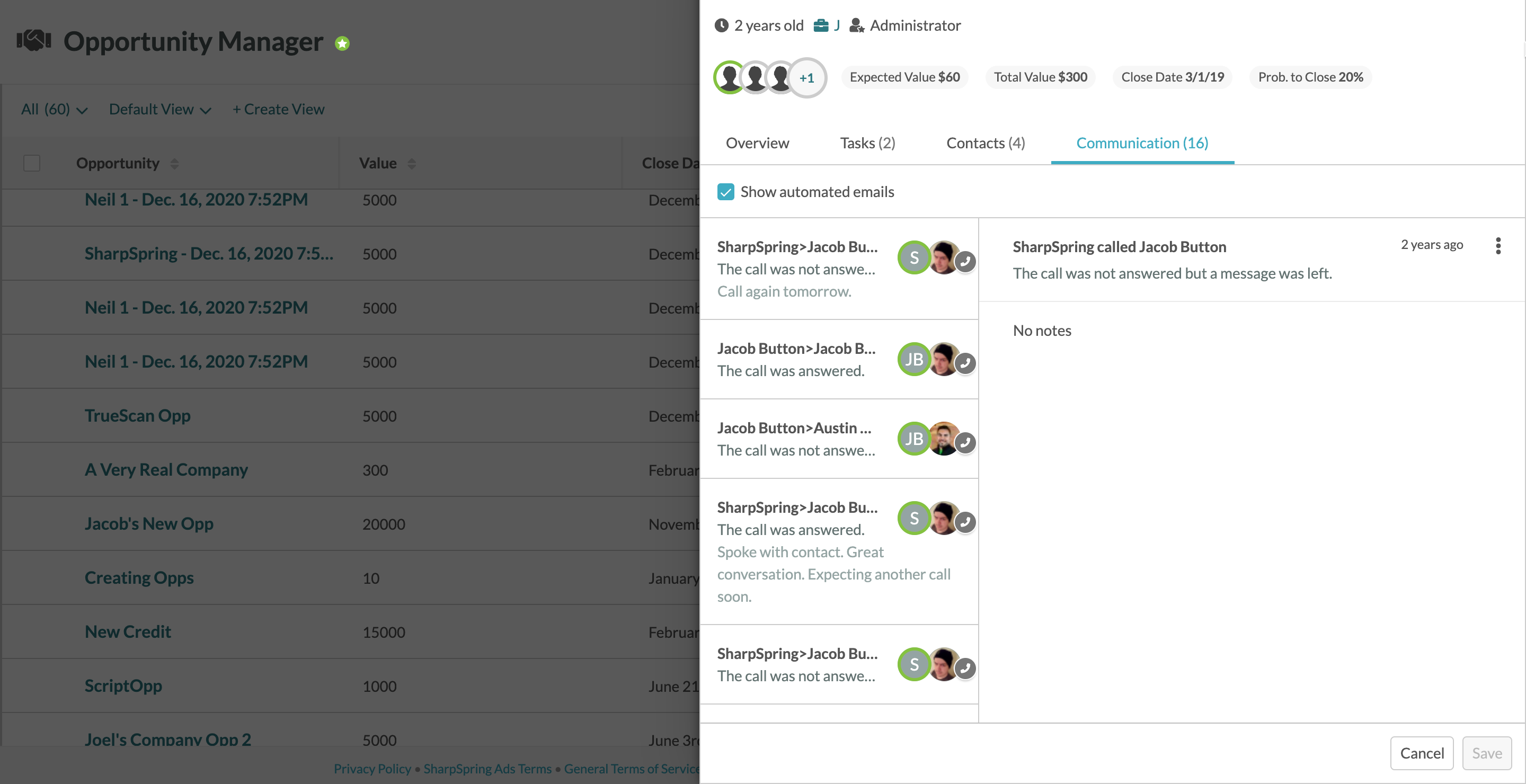This screenshot has height=784, width=1526.
Task: Click the value 15000 cell
Action: 384,632
